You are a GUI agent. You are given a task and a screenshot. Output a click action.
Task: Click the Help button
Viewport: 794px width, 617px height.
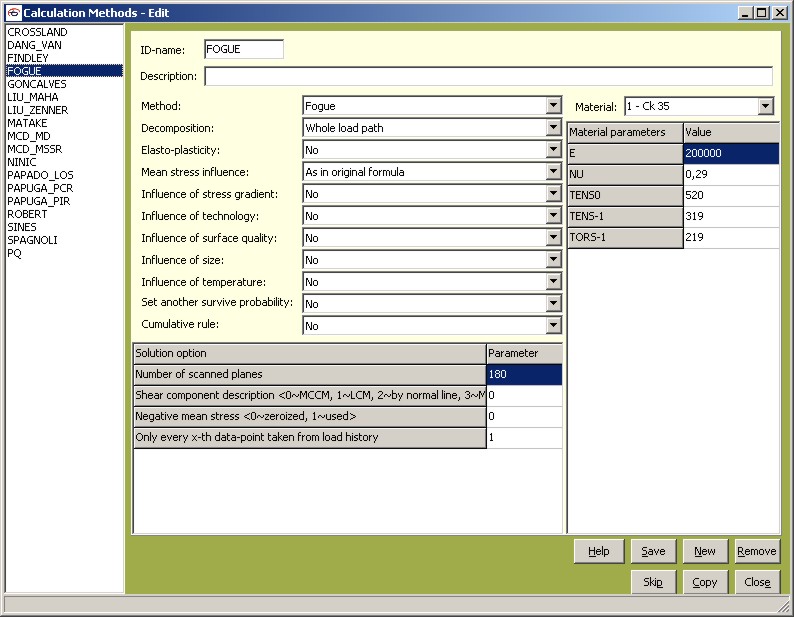click(599, 551)
